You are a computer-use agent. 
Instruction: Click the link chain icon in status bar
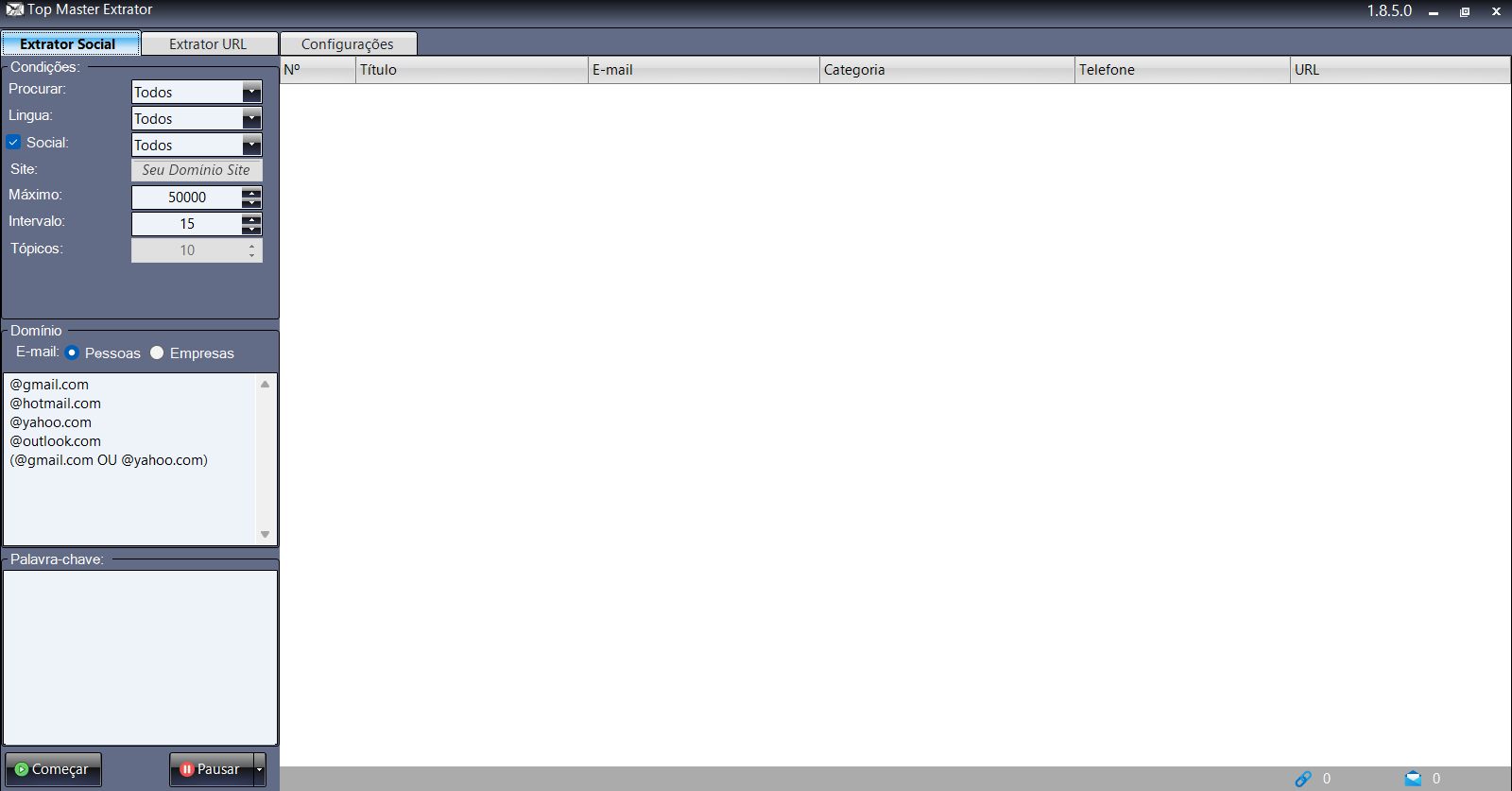(x=1303, y=779)
